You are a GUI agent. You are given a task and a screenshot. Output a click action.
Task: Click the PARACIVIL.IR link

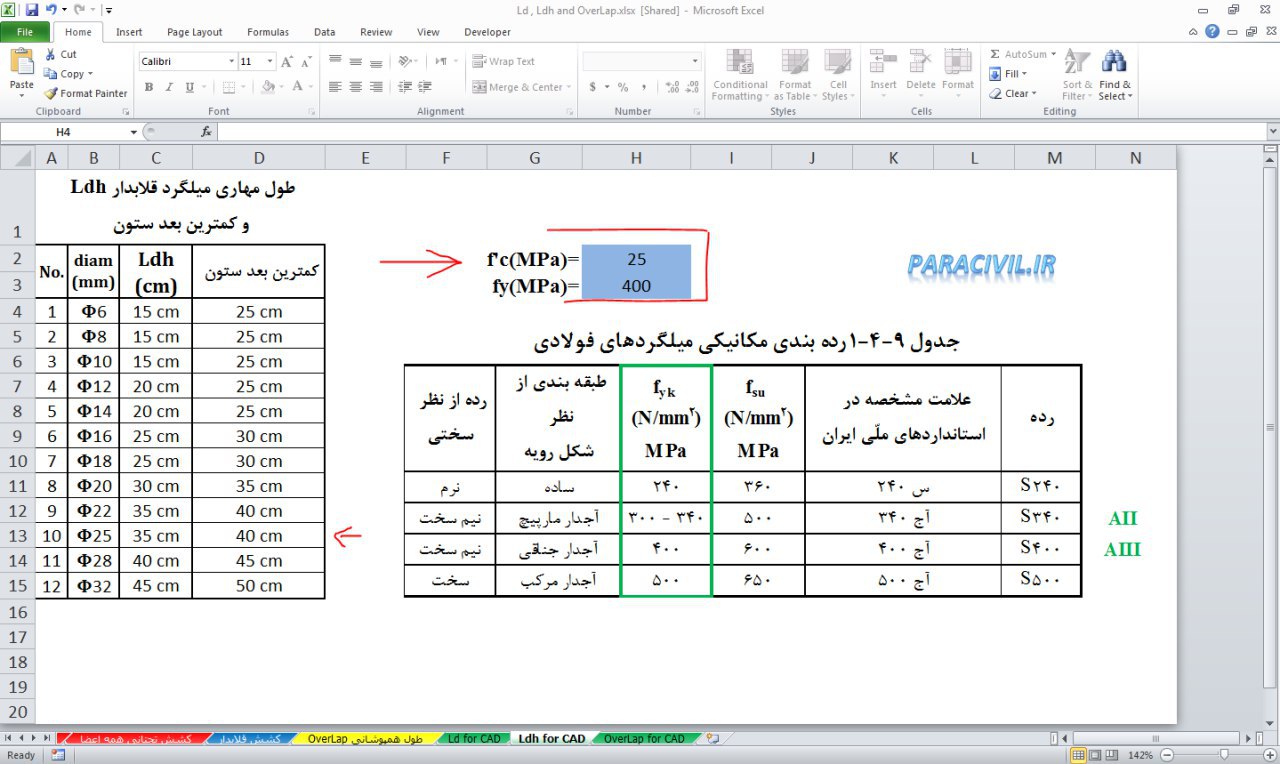[982, 265]
